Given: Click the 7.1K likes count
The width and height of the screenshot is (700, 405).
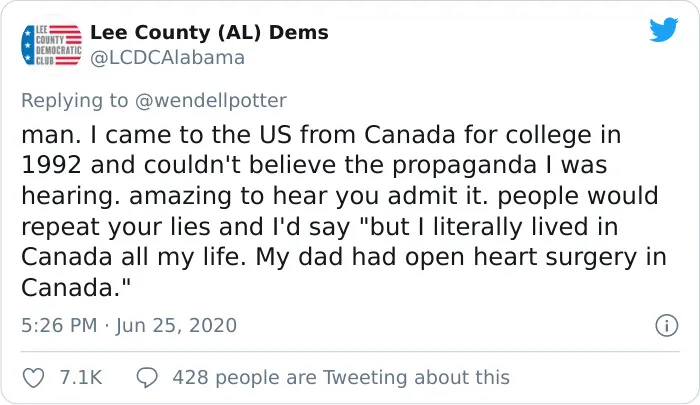Looking at the screenshot, I should point(81,378).
